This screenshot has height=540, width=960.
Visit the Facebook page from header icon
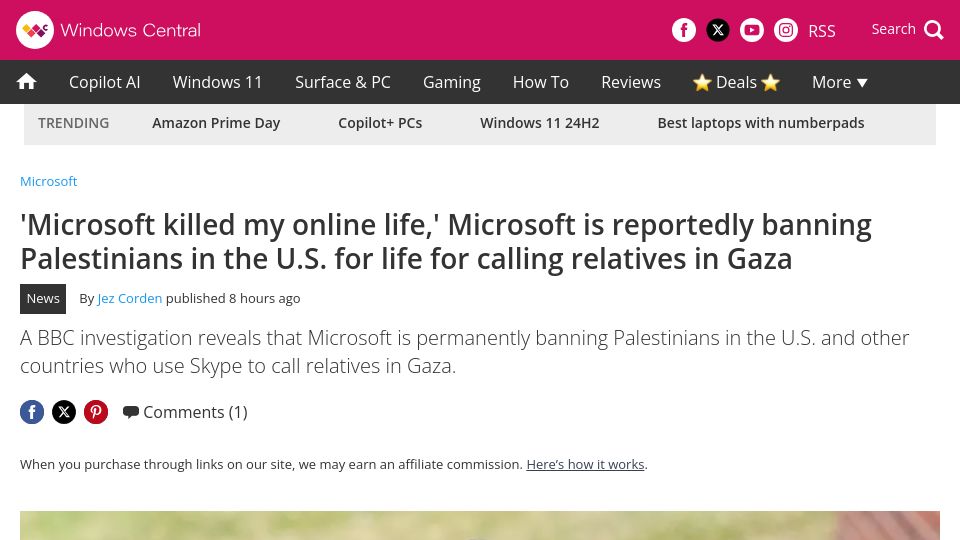click(684, 30)
